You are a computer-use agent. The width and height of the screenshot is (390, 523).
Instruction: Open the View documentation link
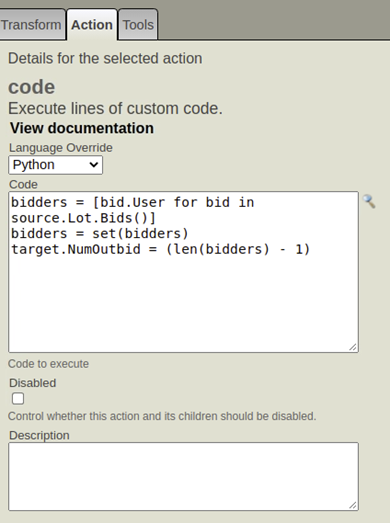click(x=82, y=128)
